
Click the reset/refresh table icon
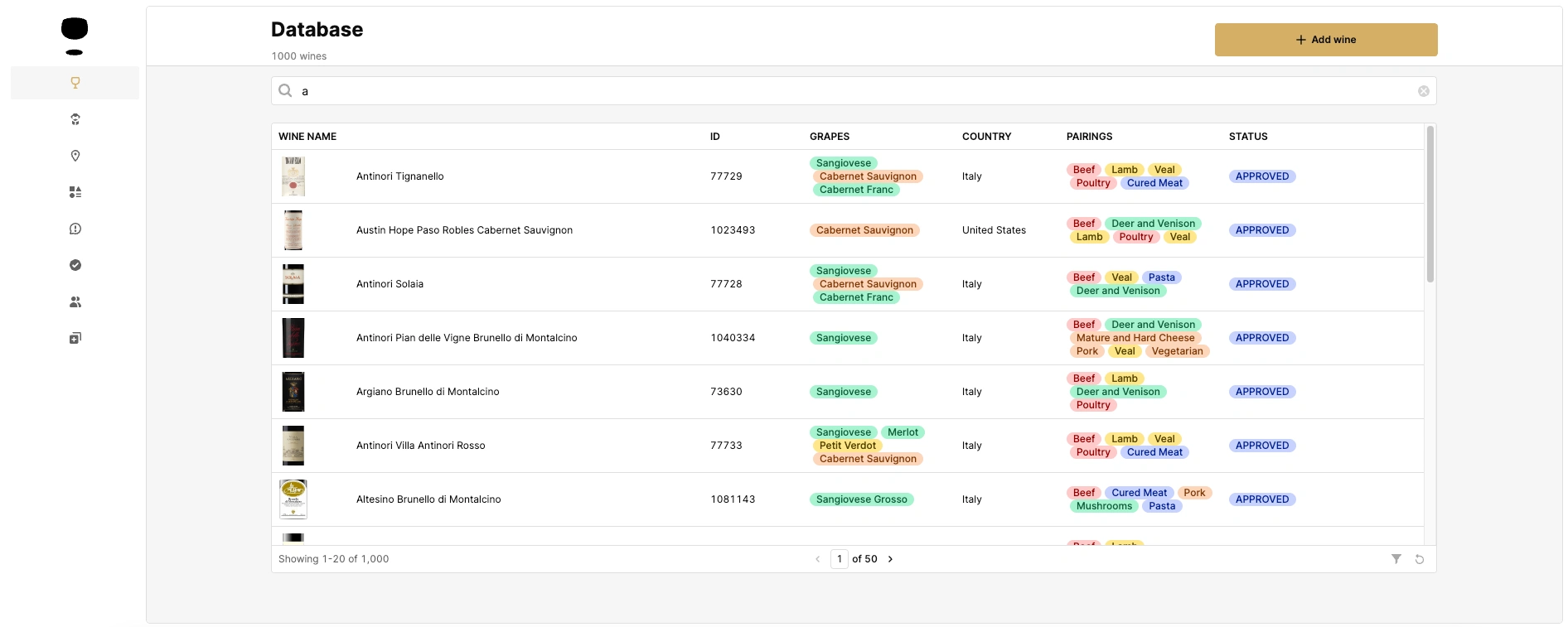1420,559
